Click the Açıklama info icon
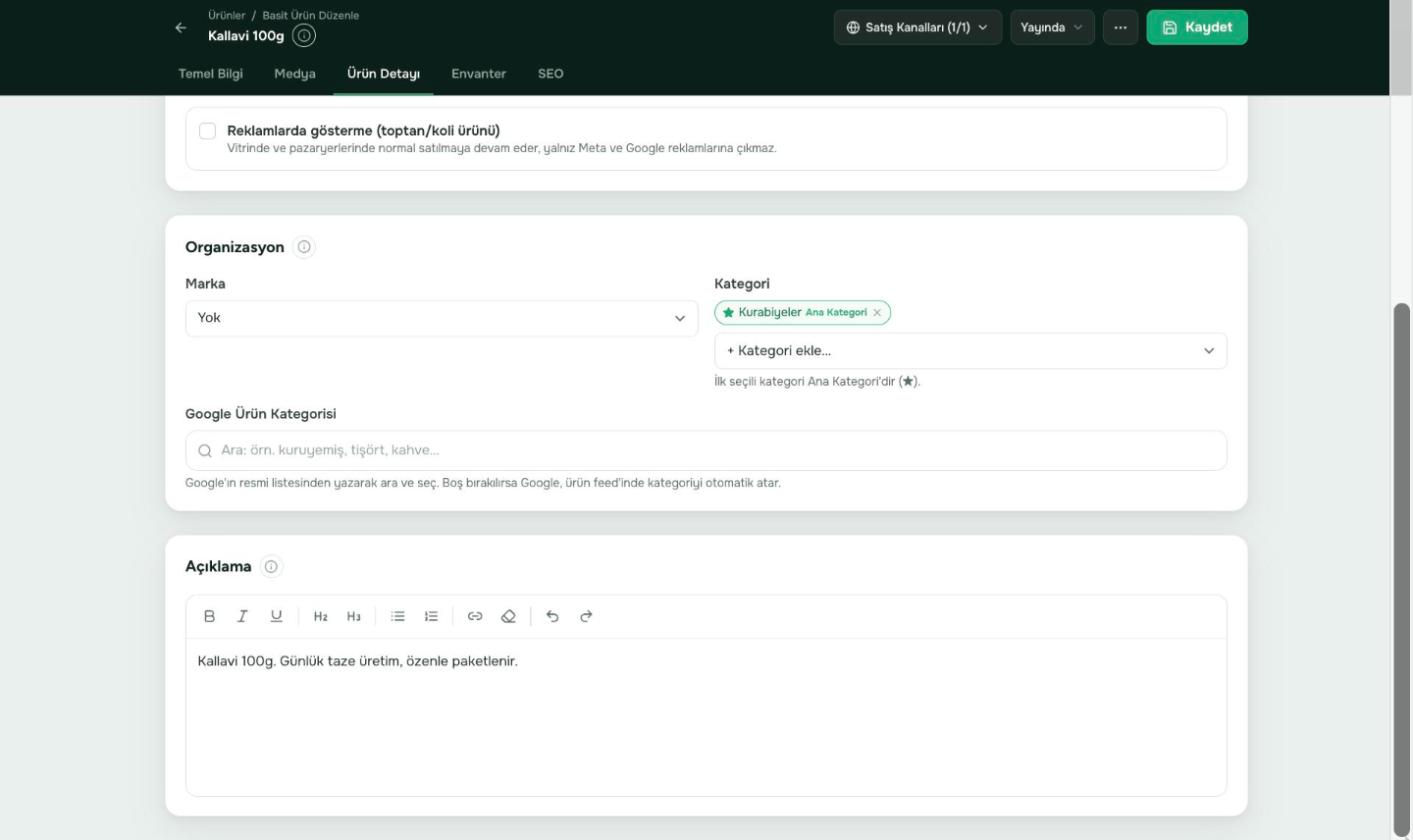This screenshot has height=840, width=1413. click(x=271, y=567)
